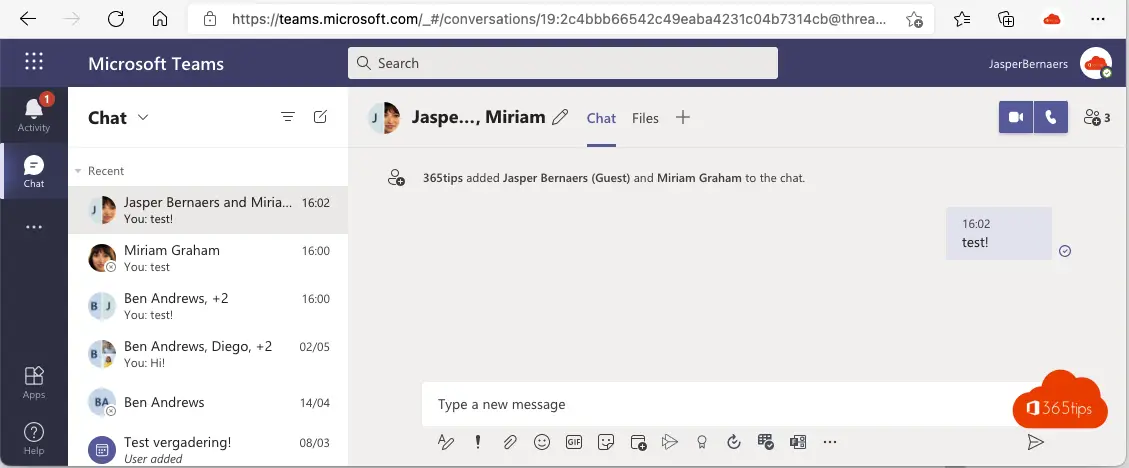Insert an emoji

[x=541, y=441]
